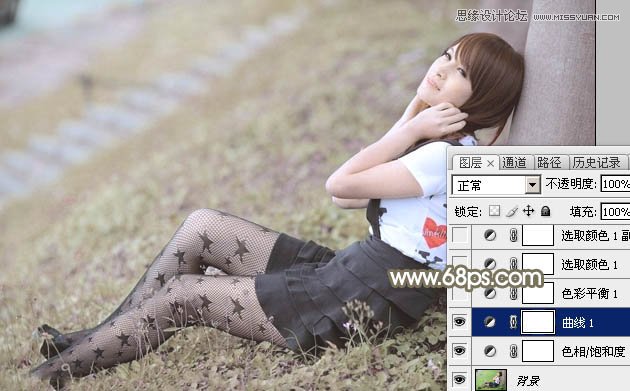Select layer name 曲线 1
The height and width of the screenshot is (391, 630).
pos(578,323)
